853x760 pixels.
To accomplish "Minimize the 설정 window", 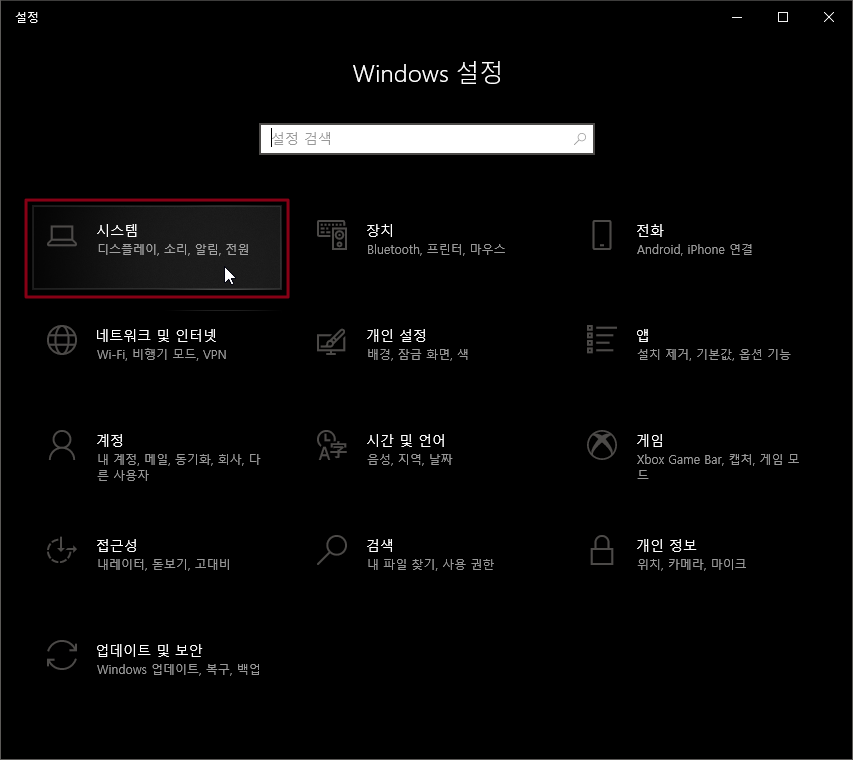I will (737, 17).
